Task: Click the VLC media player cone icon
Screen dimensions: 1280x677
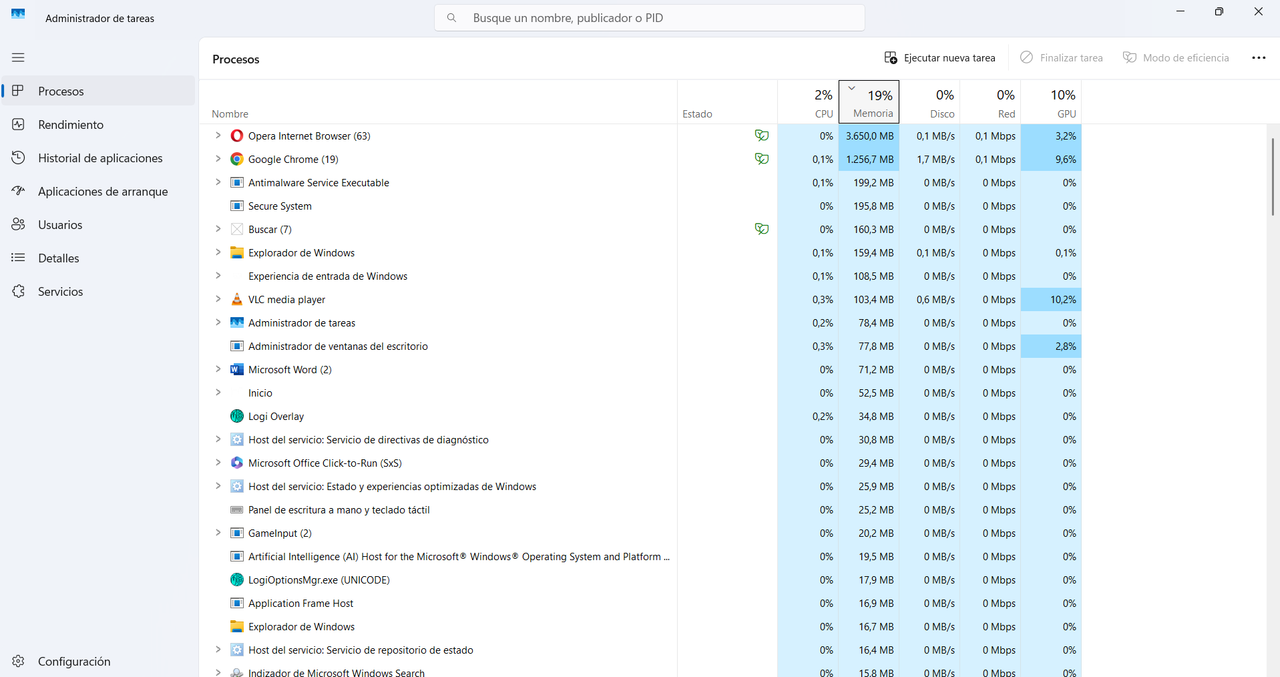Action: tap(237, 299)
